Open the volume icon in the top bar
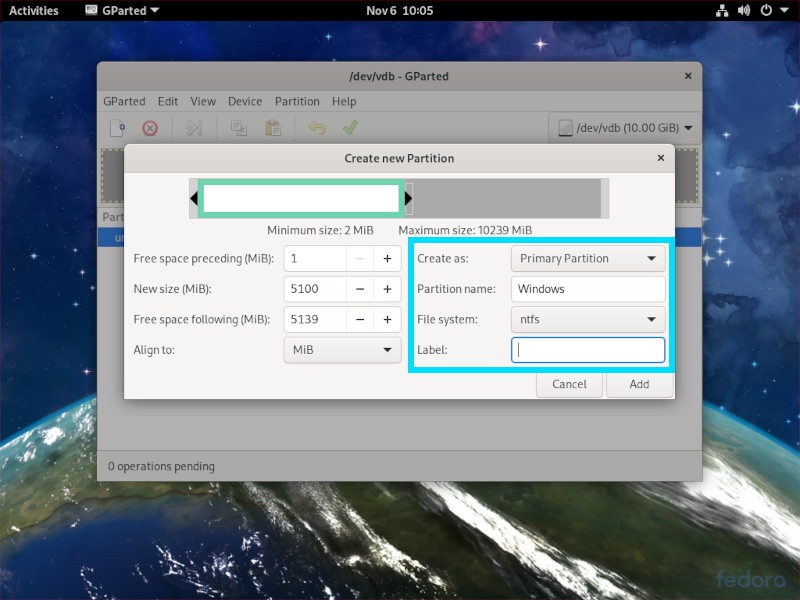 click(742, 10)
